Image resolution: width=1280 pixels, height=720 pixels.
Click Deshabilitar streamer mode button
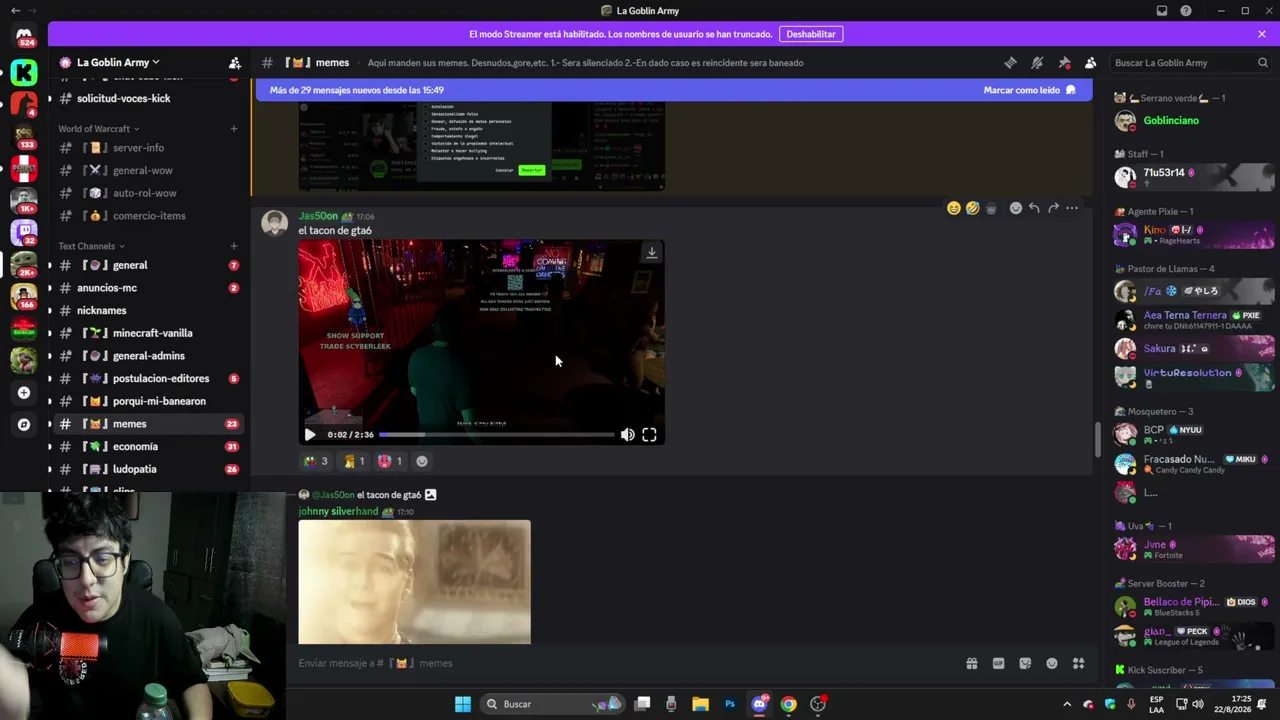pyautogui.click(x=811, y=34)
